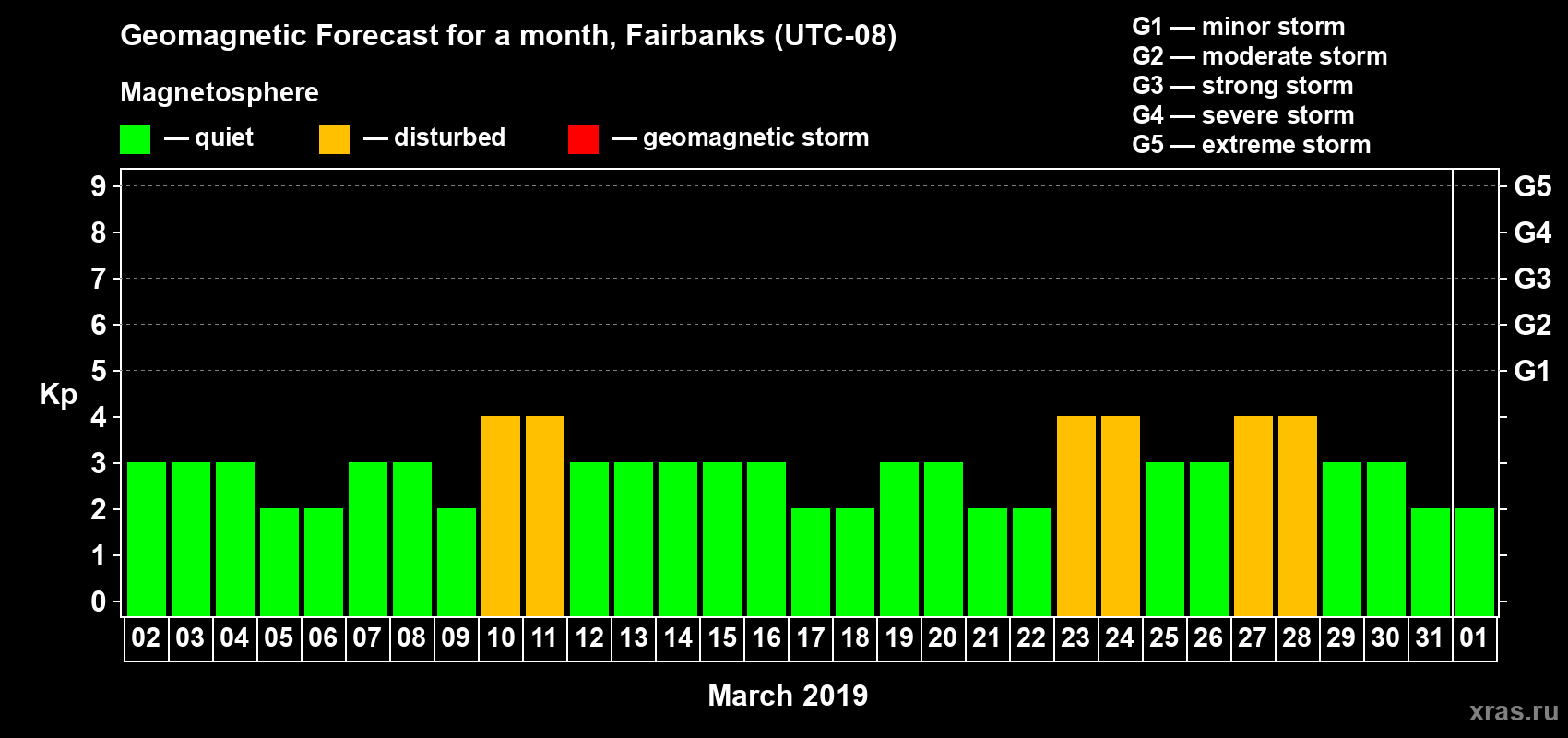Click the 'G4' right axis label
The width and height of the screenshot is (1568, 738).
click(x=1533, y=232)
